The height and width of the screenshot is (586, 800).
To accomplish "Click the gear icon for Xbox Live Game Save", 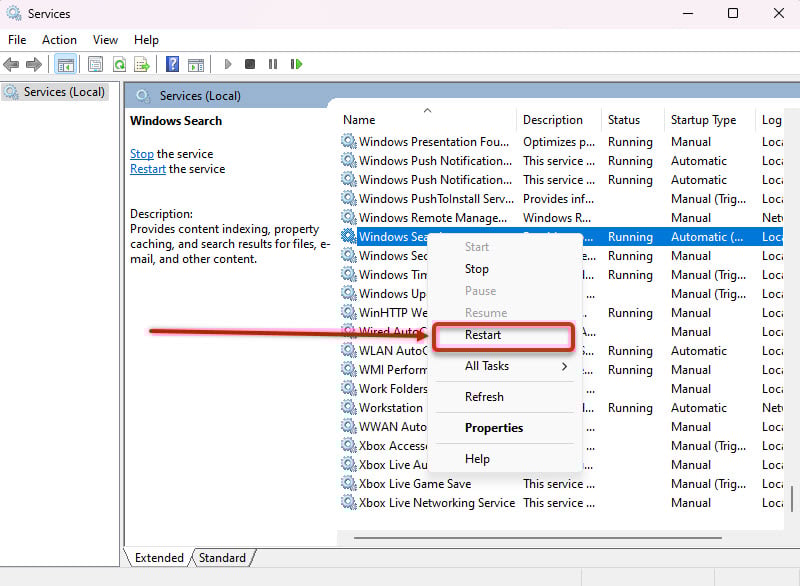I will 349,483.
